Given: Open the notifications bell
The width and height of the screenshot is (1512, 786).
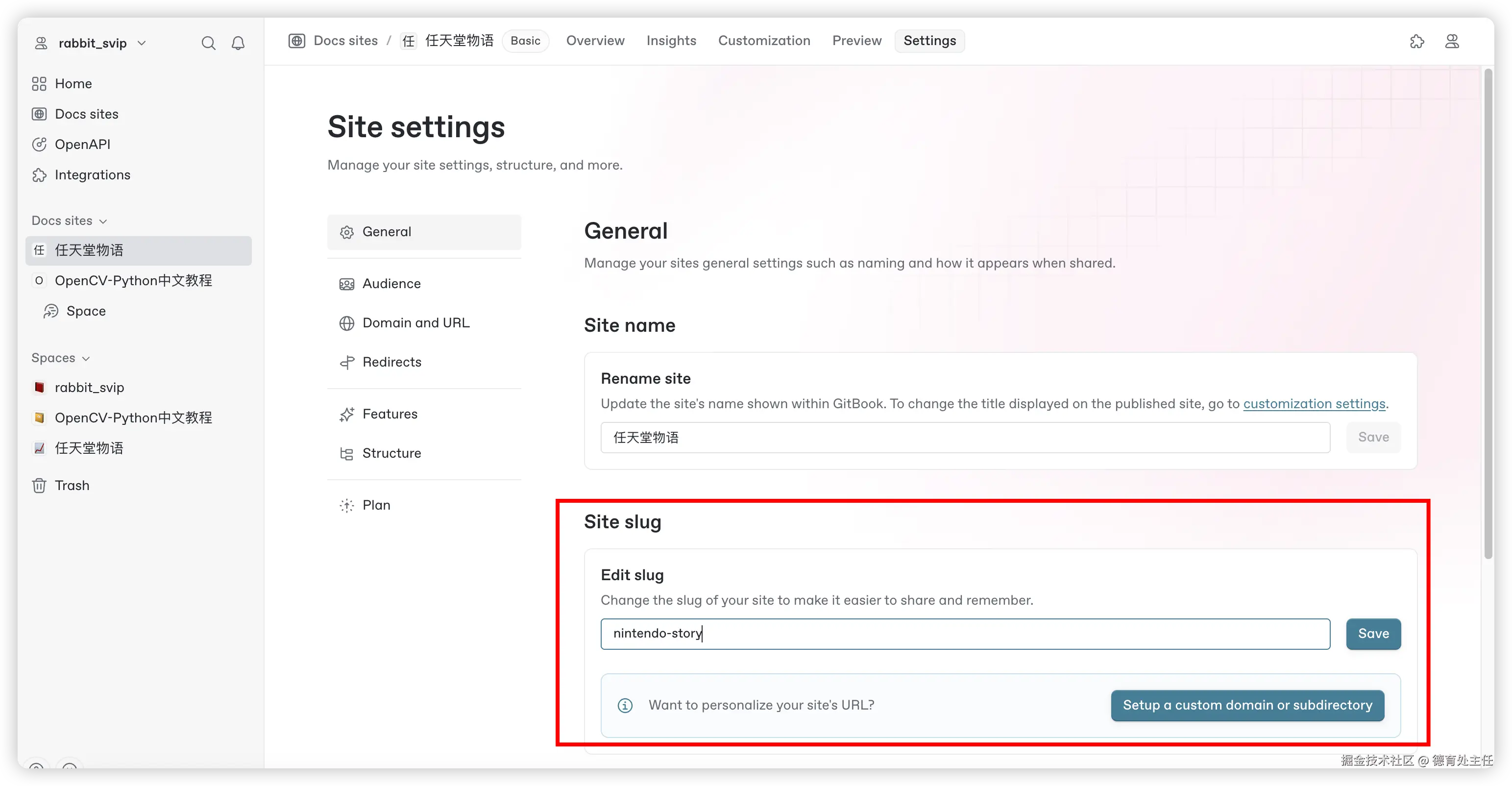Looking at the screenshot, I should 238,44.
